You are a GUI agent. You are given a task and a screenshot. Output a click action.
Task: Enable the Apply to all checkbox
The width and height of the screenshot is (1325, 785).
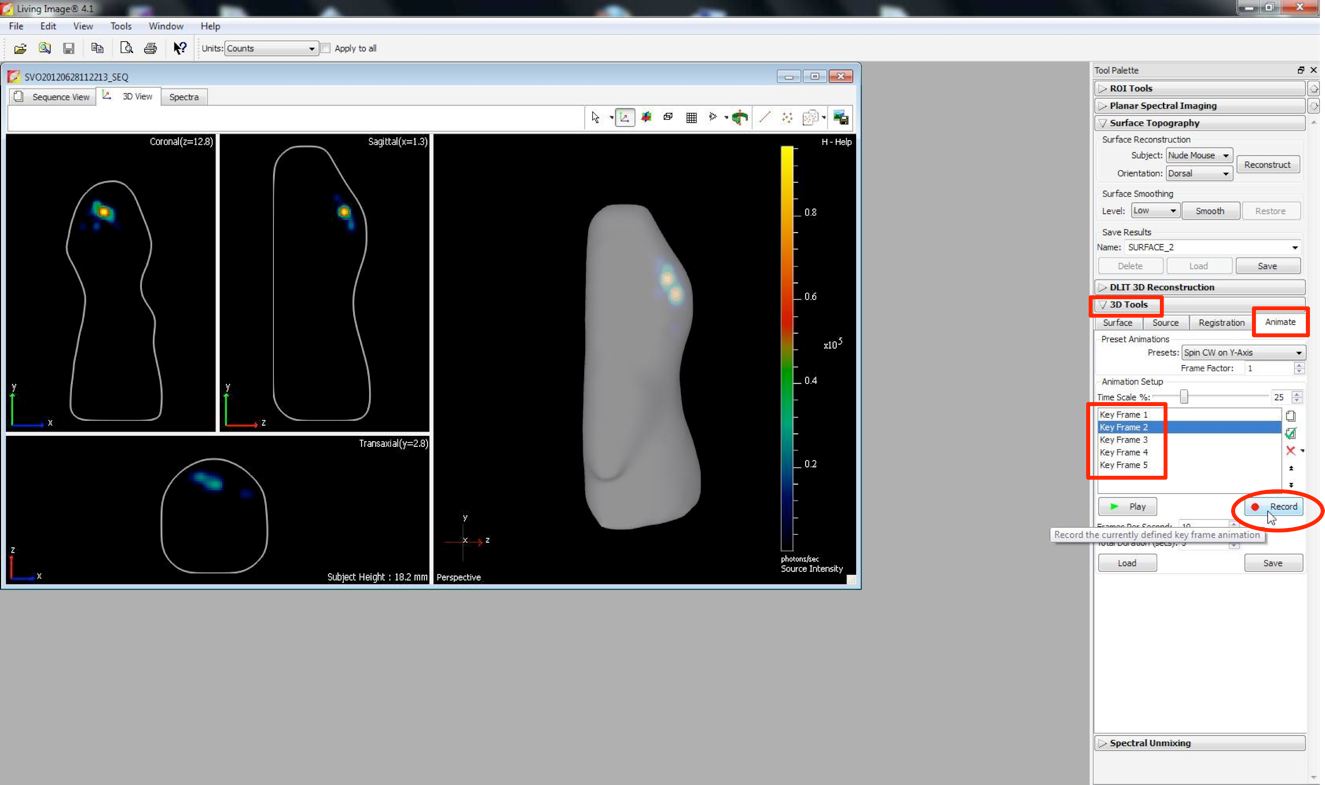[326, 48]
